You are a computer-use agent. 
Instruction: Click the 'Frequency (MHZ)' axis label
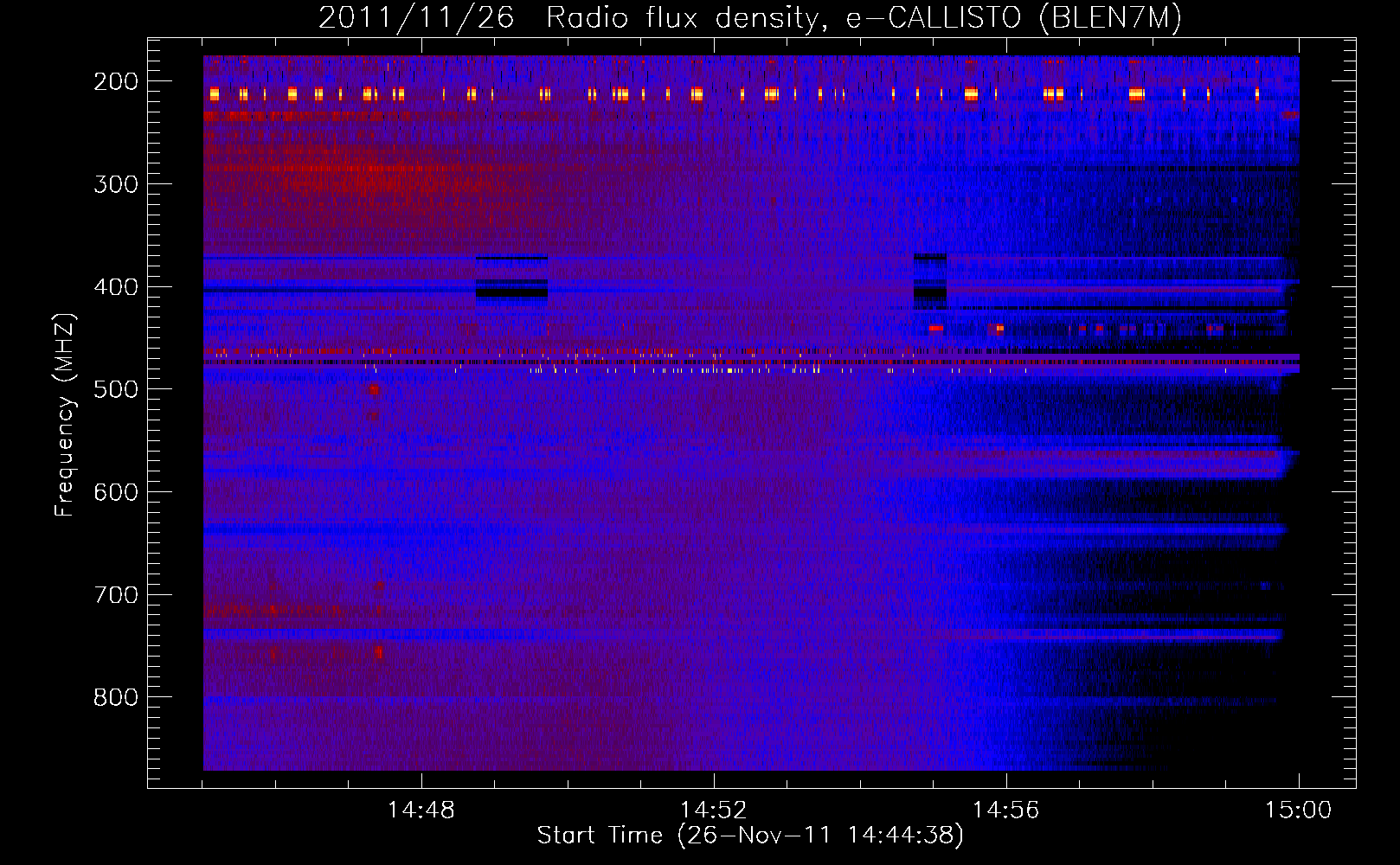65,415
